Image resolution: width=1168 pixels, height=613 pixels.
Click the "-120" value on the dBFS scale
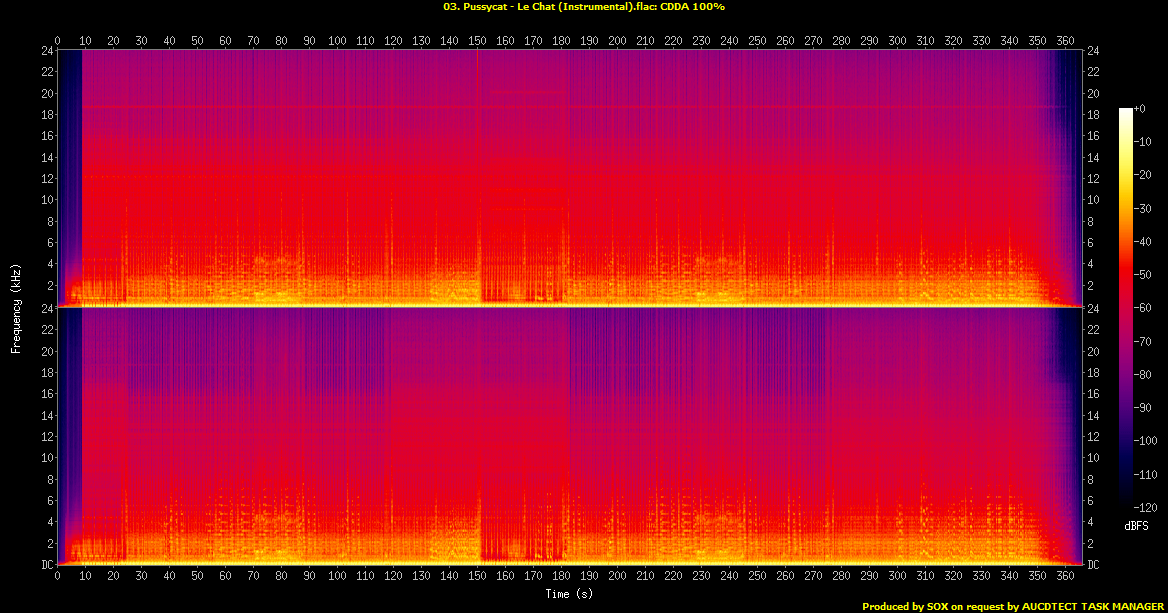coord(1146,507)
